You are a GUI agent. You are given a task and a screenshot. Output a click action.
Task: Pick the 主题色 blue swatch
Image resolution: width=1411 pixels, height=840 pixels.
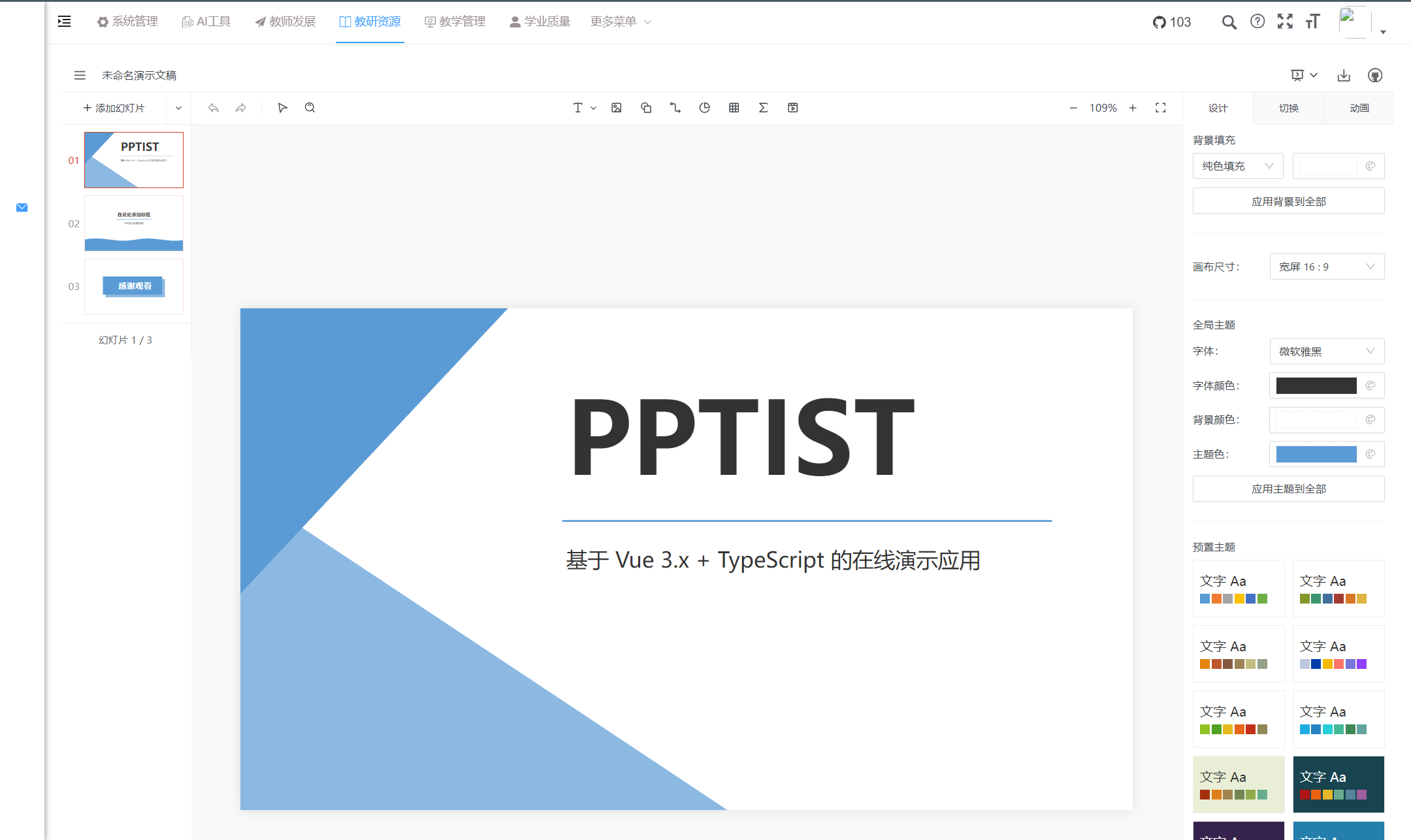[1316, 454]
